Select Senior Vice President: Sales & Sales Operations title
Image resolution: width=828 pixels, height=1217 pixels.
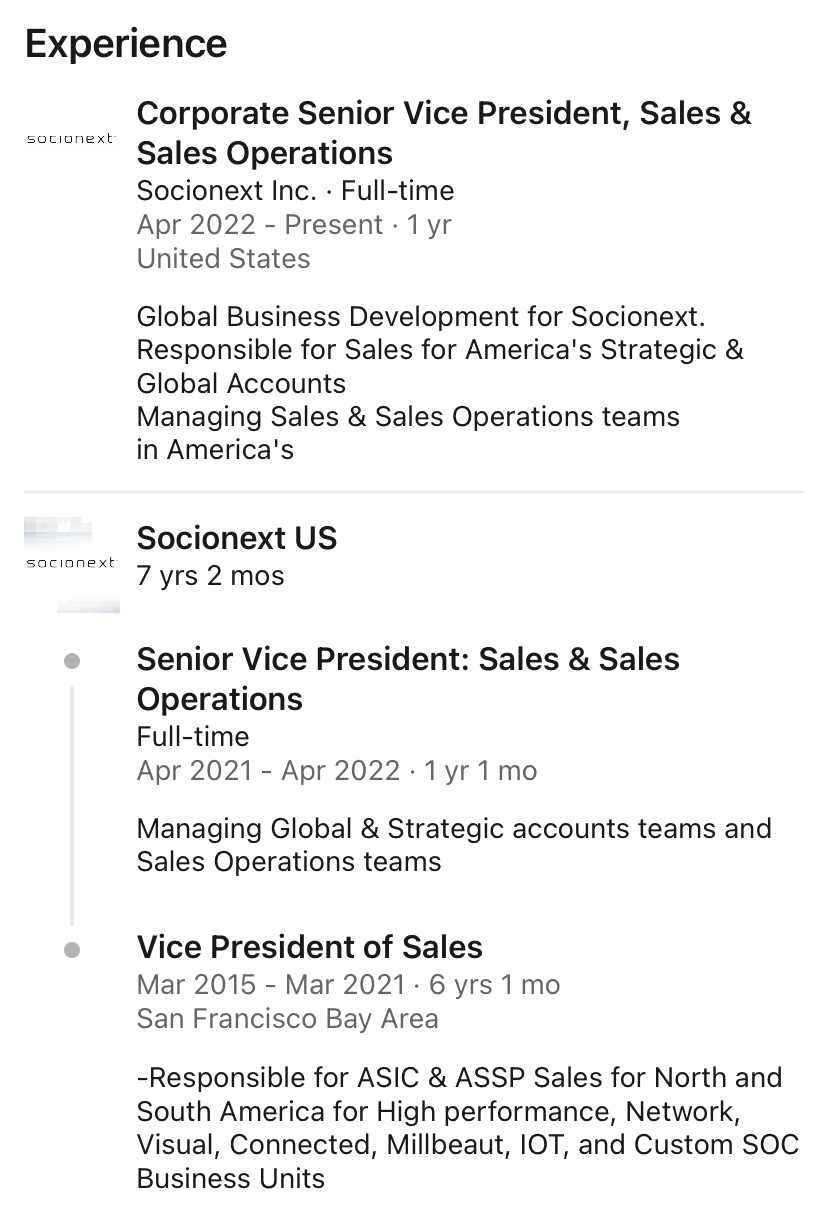(408, 679)
